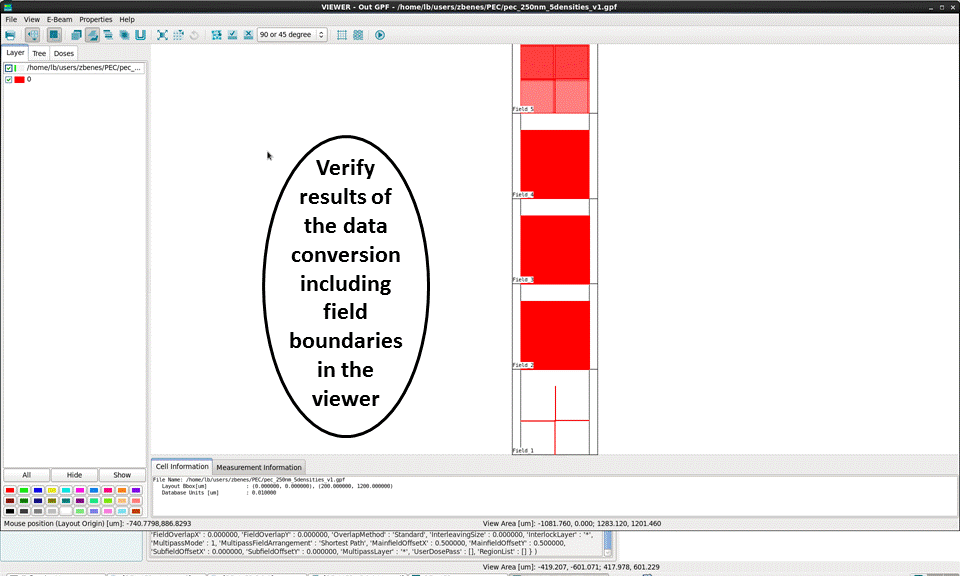Open the E-Beam menu
The width and height of the screenshot is (960, 576).
point(59,19)
